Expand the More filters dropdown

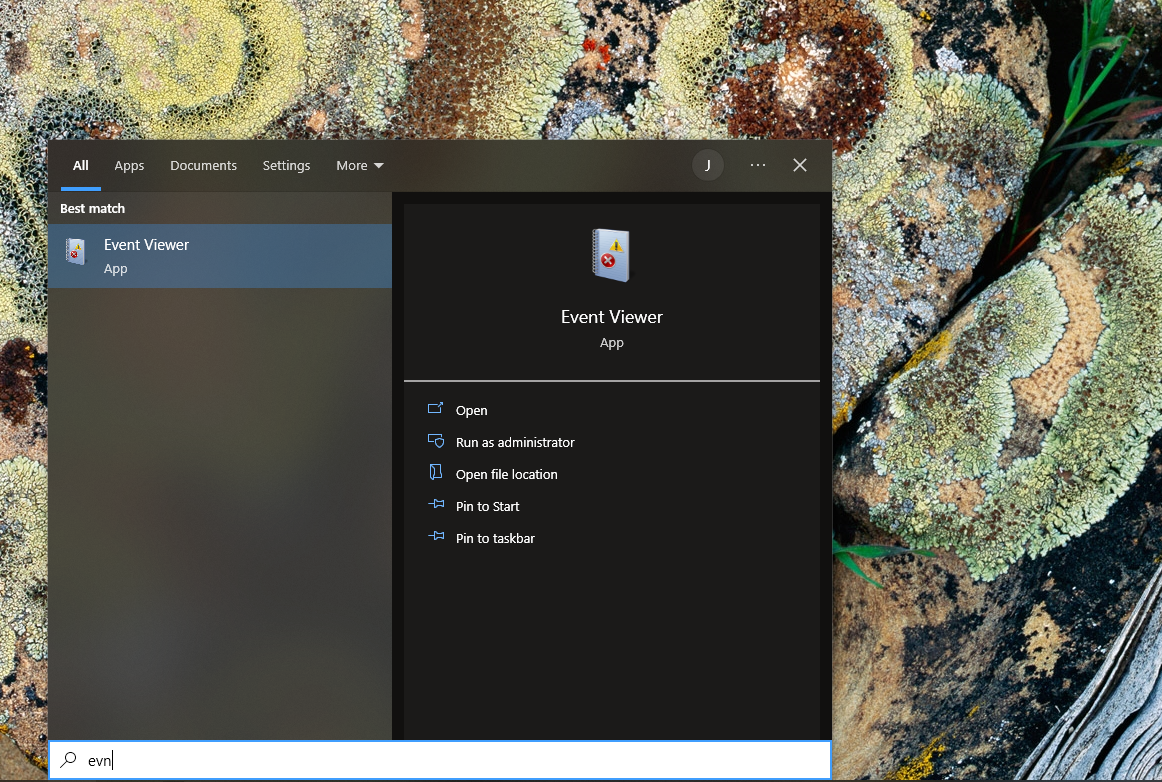tap(359, 165)
